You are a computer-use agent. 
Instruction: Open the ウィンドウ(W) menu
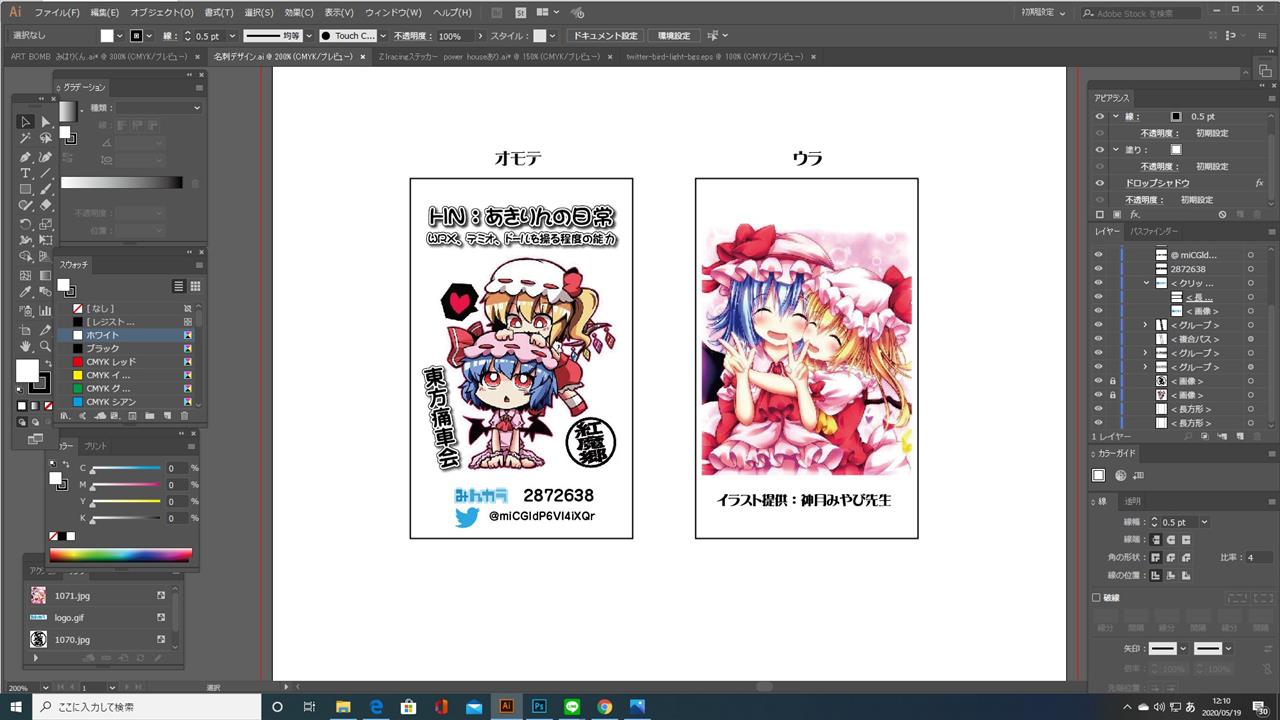click(392, 13)
